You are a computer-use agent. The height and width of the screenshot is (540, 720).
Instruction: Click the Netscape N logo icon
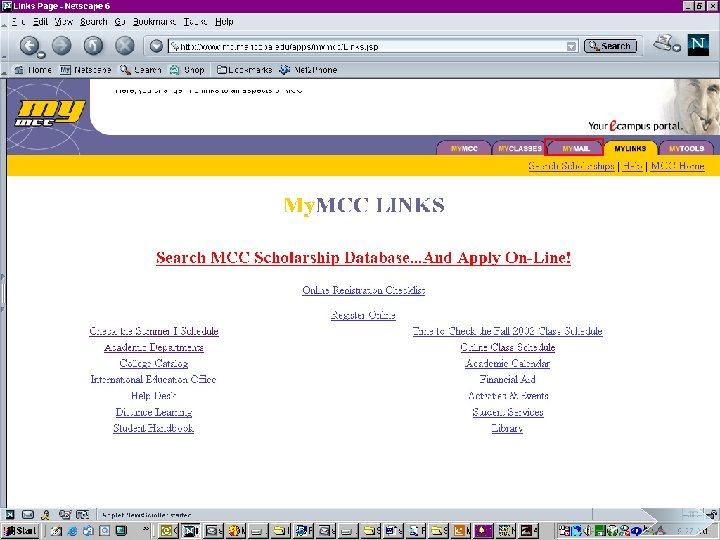(x=698, y=45)
